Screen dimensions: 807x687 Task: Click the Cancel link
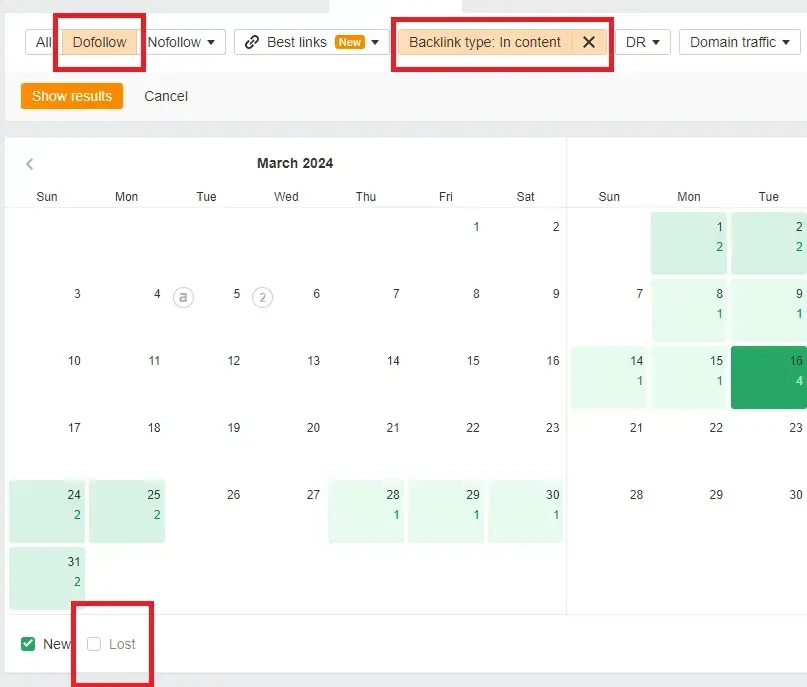166,96
